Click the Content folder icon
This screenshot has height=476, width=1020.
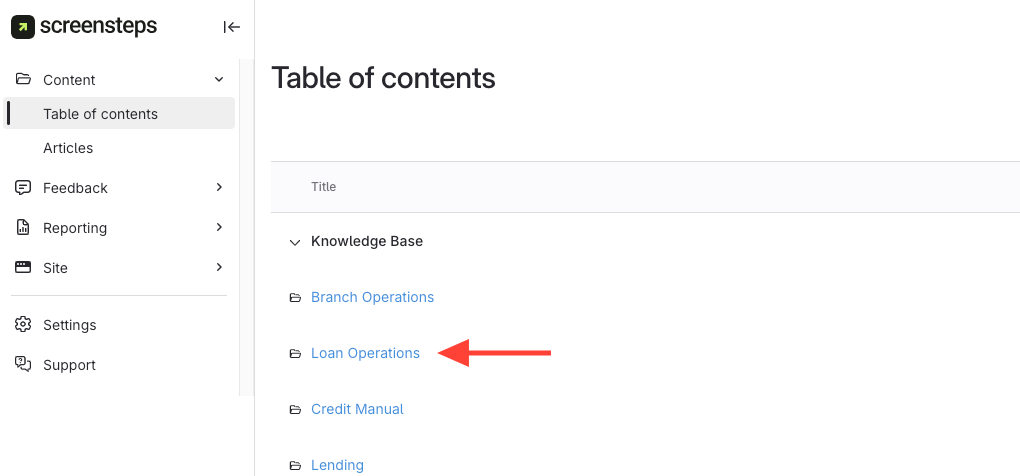(x=23, y=80)
